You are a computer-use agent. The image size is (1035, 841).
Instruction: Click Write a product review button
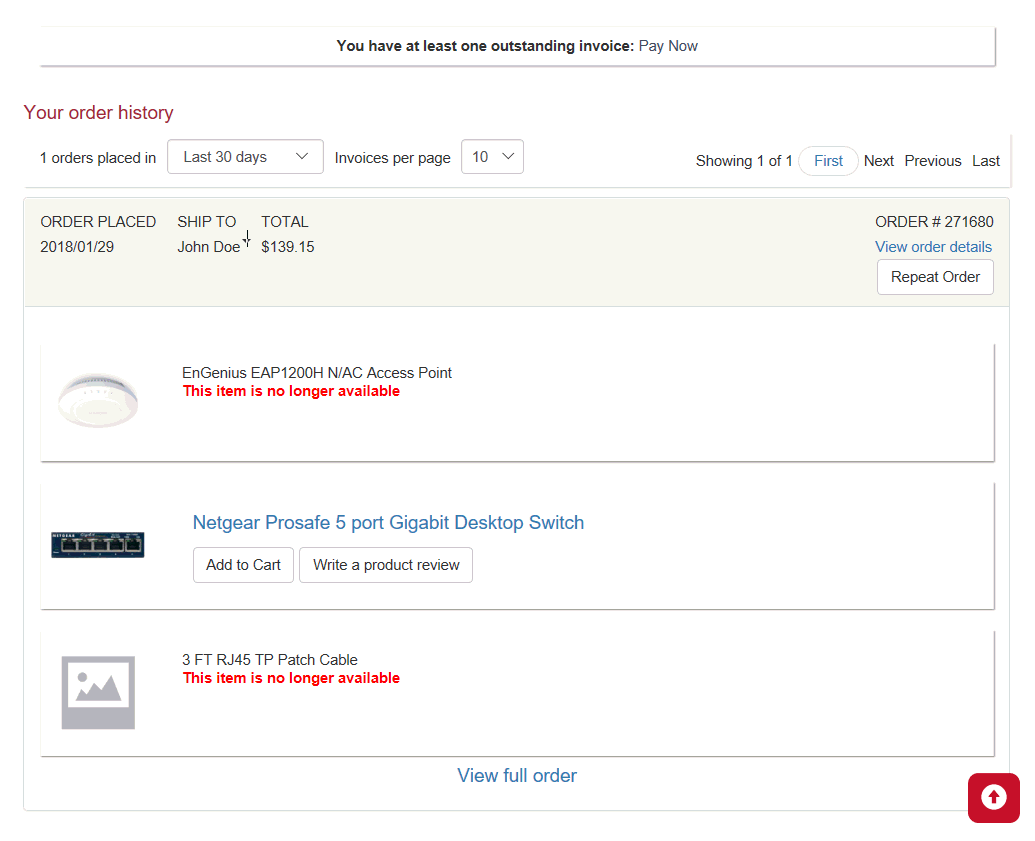(x=386, y=565)
